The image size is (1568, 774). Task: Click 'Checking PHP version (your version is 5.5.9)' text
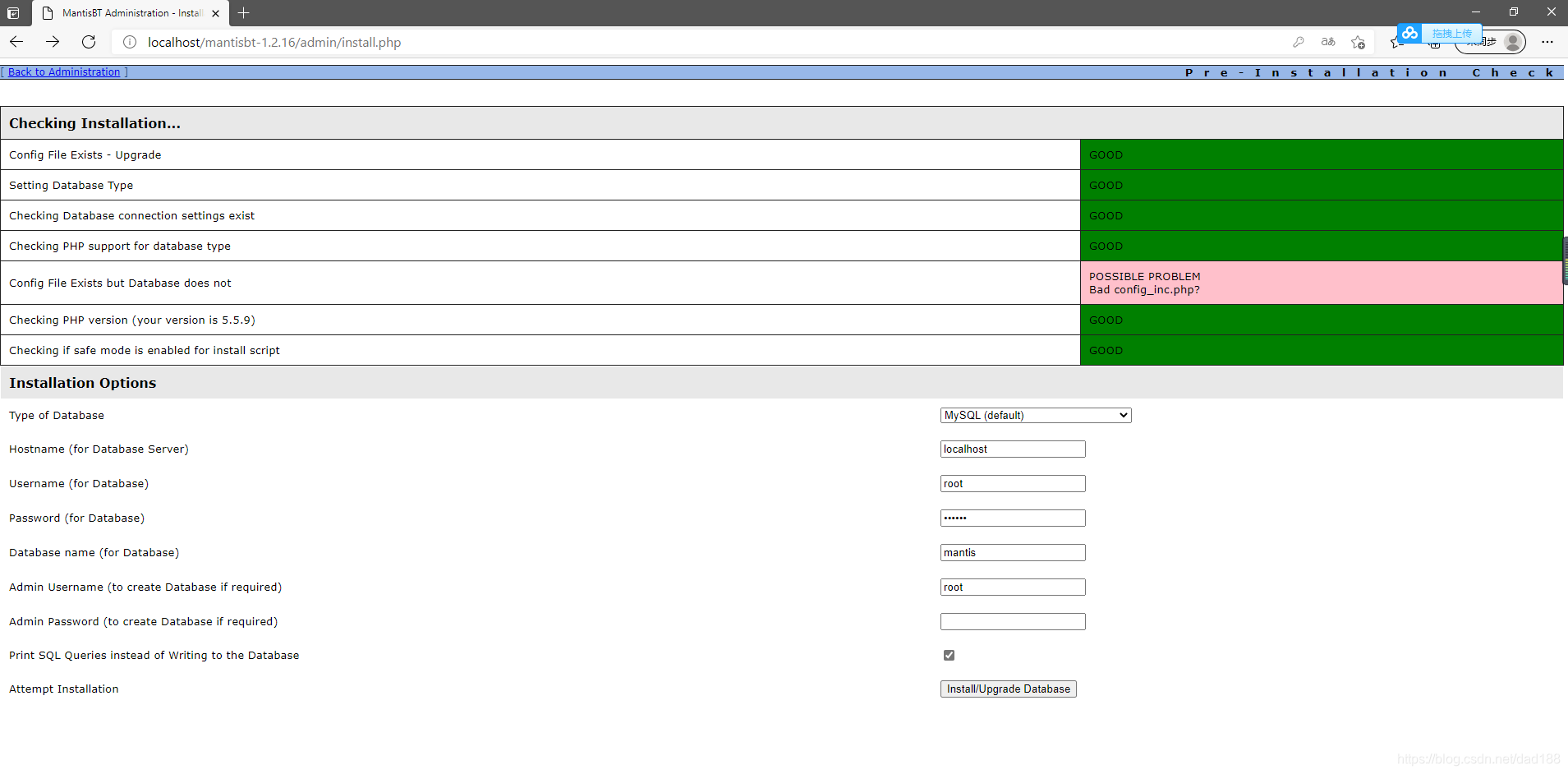(132, 320)
